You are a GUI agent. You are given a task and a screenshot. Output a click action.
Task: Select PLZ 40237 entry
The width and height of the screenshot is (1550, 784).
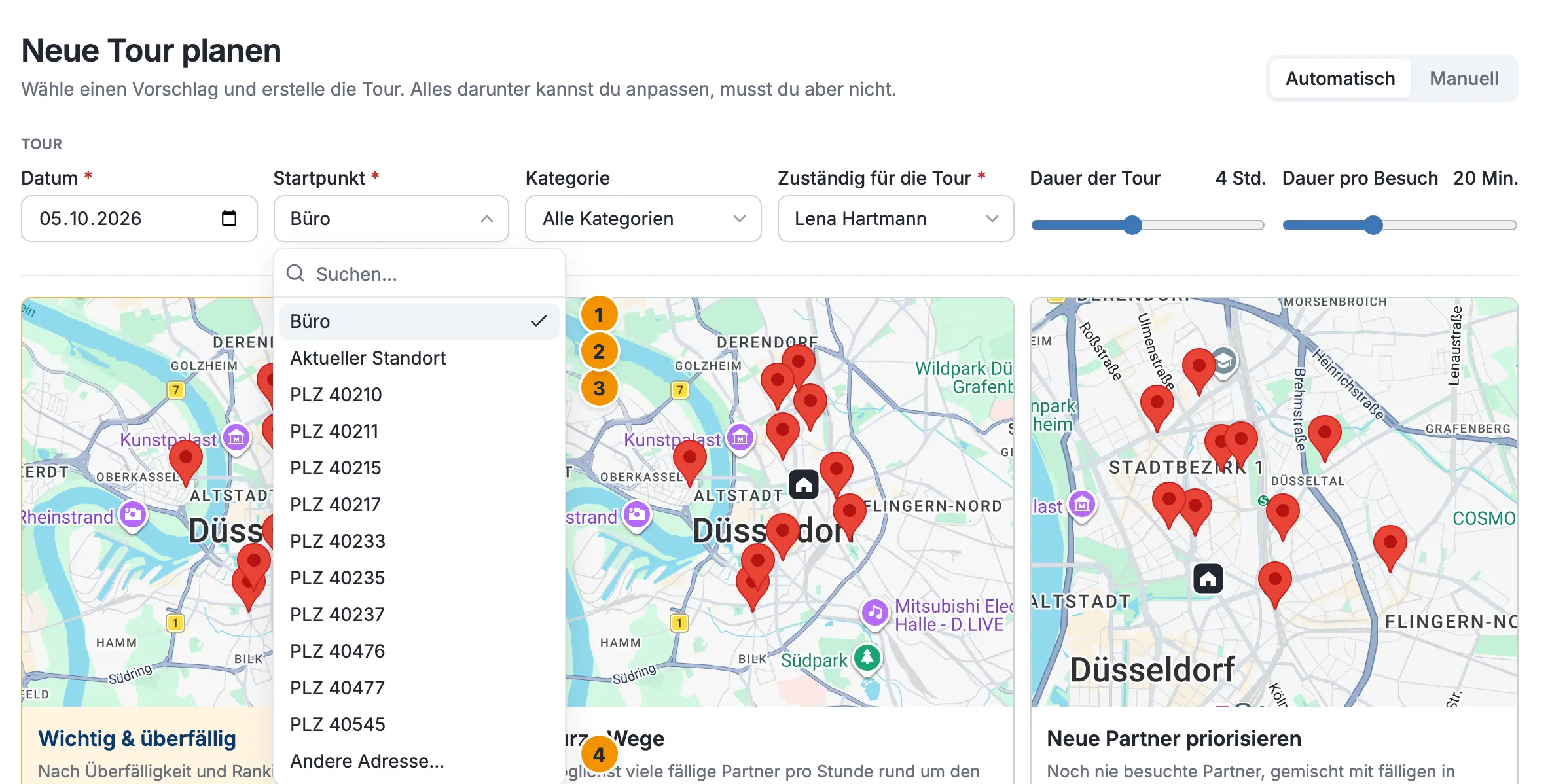(x=419, y=615)
